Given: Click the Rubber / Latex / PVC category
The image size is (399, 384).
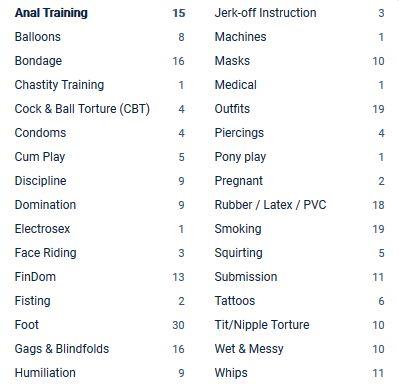Looking at the screenshot, I should tap(270, 205).
